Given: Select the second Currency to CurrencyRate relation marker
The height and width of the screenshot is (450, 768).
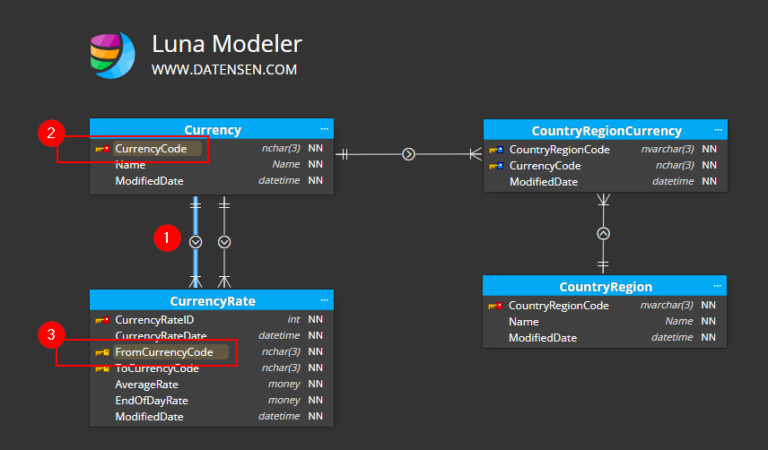Looking at the screenshot, I should coord(224,242).
